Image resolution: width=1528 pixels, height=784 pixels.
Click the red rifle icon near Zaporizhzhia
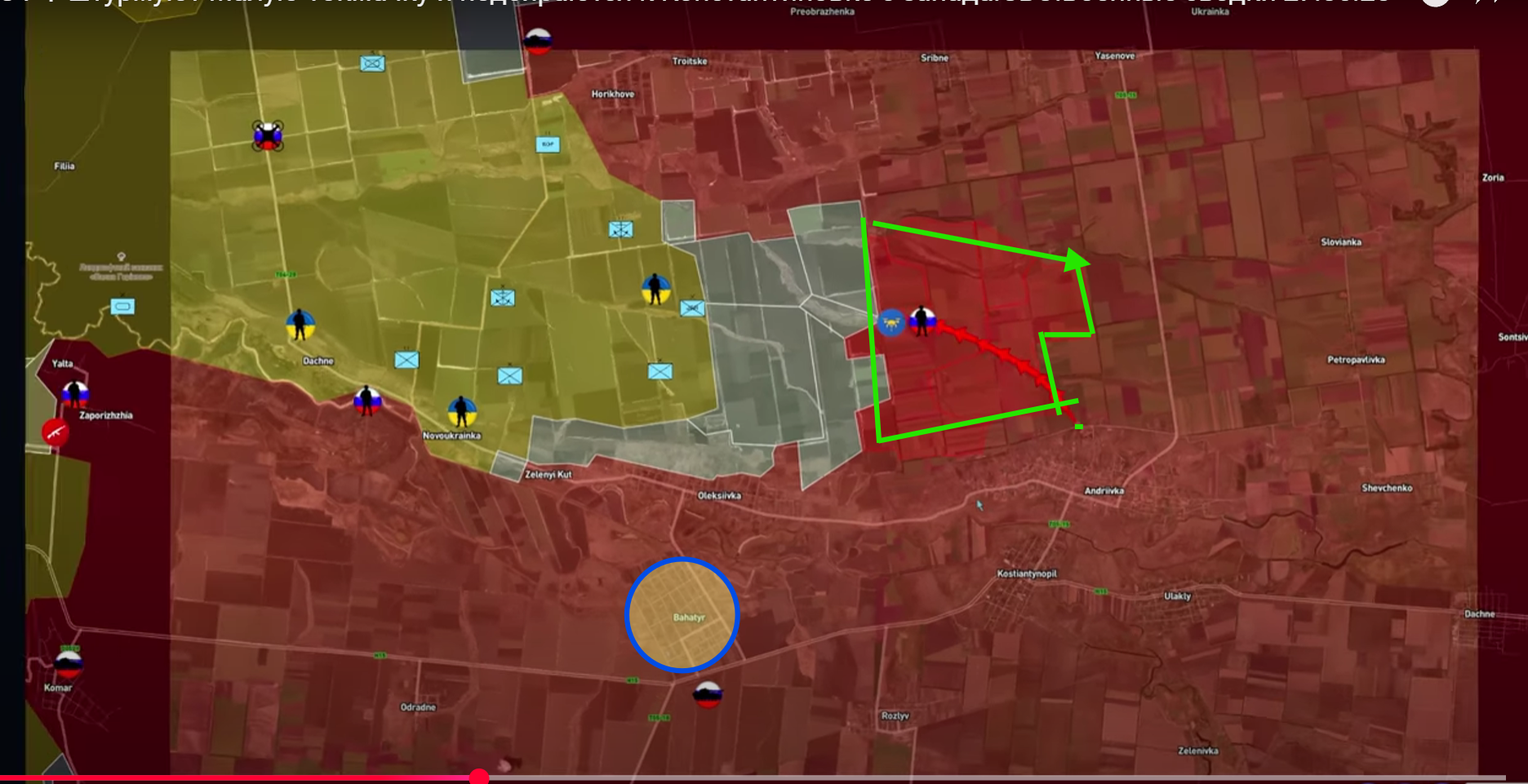[x=56, y=432]
